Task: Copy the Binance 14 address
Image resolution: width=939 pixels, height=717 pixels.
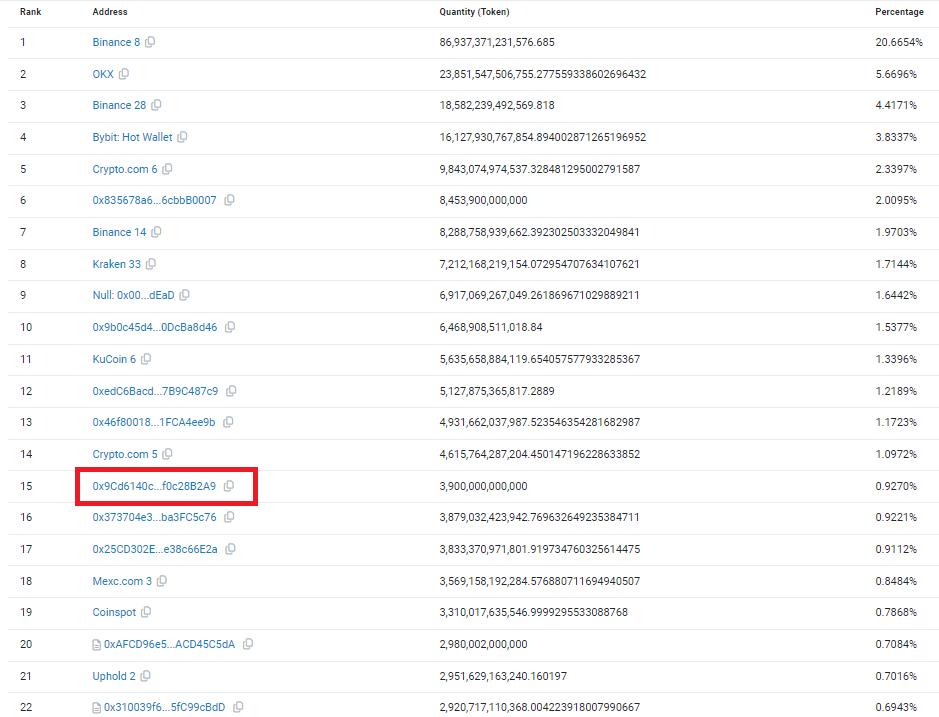Action: pyautogui.click(x=156, y=232)
